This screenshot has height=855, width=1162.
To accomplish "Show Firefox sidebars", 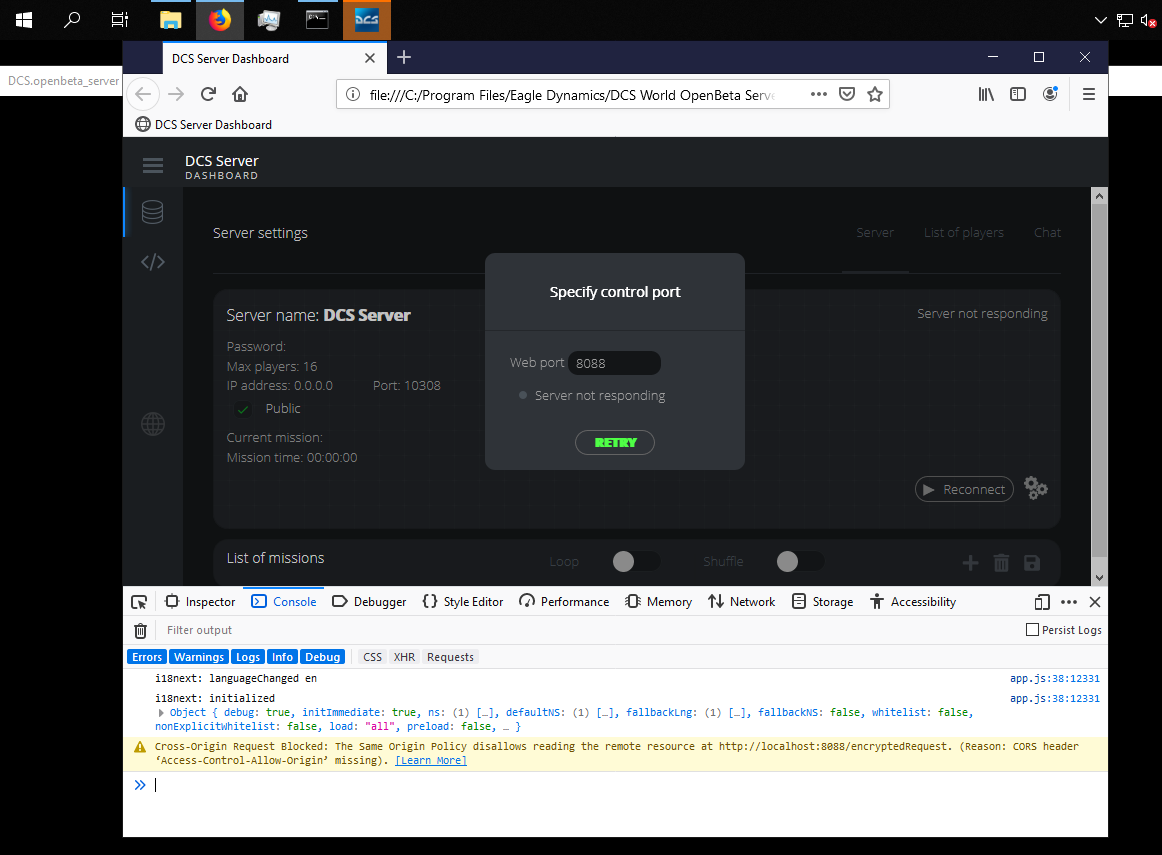I will (1017, 94).
